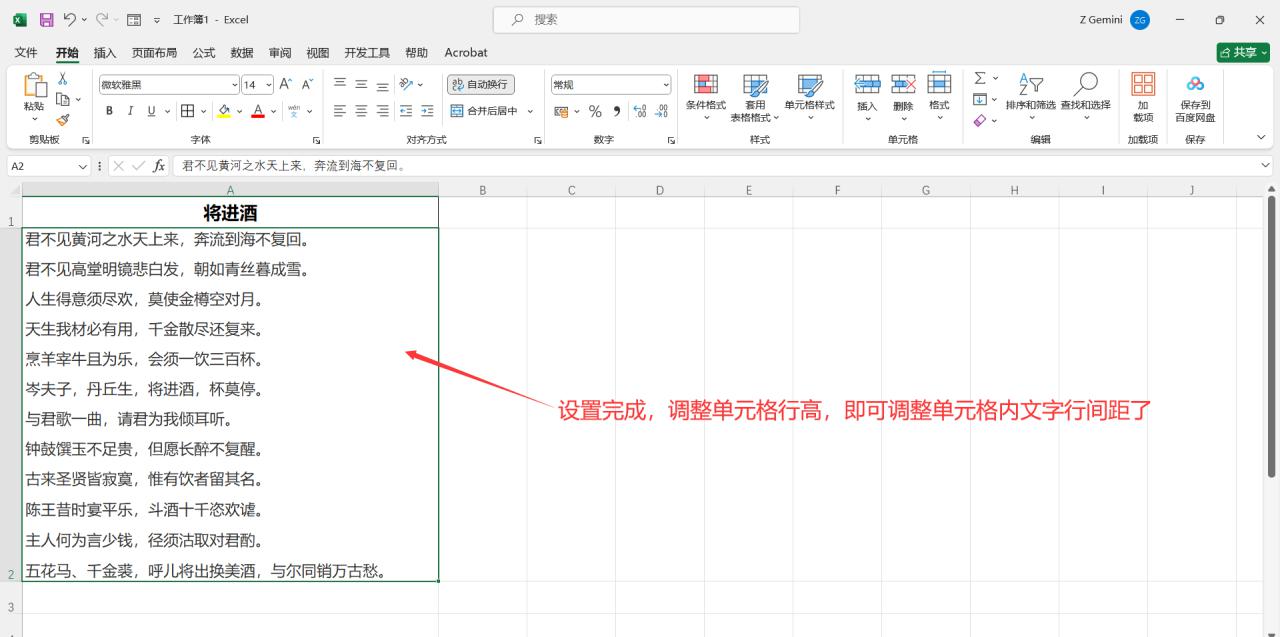This screenshot has height=637, width=1280.
Task: Click the Comma Style icon
Action: (x=617, y=111)
